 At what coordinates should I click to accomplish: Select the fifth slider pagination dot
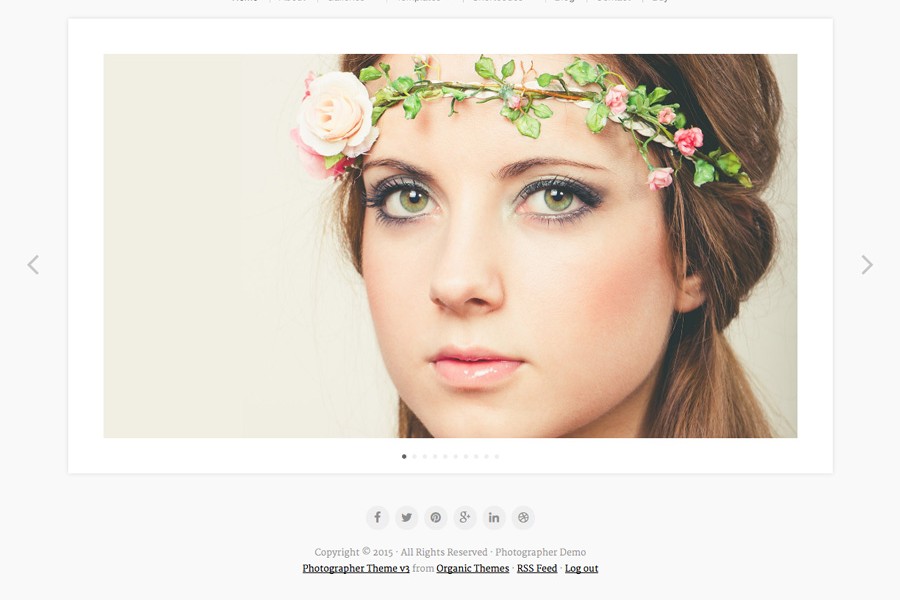point(445,456)
